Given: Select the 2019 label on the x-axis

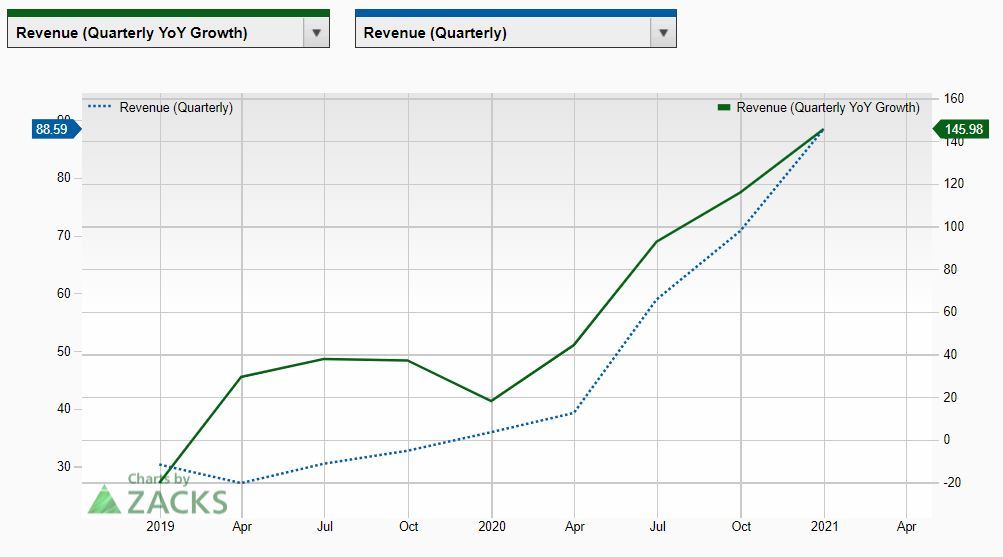Looking at the screenshot, I should click(160, 526).
